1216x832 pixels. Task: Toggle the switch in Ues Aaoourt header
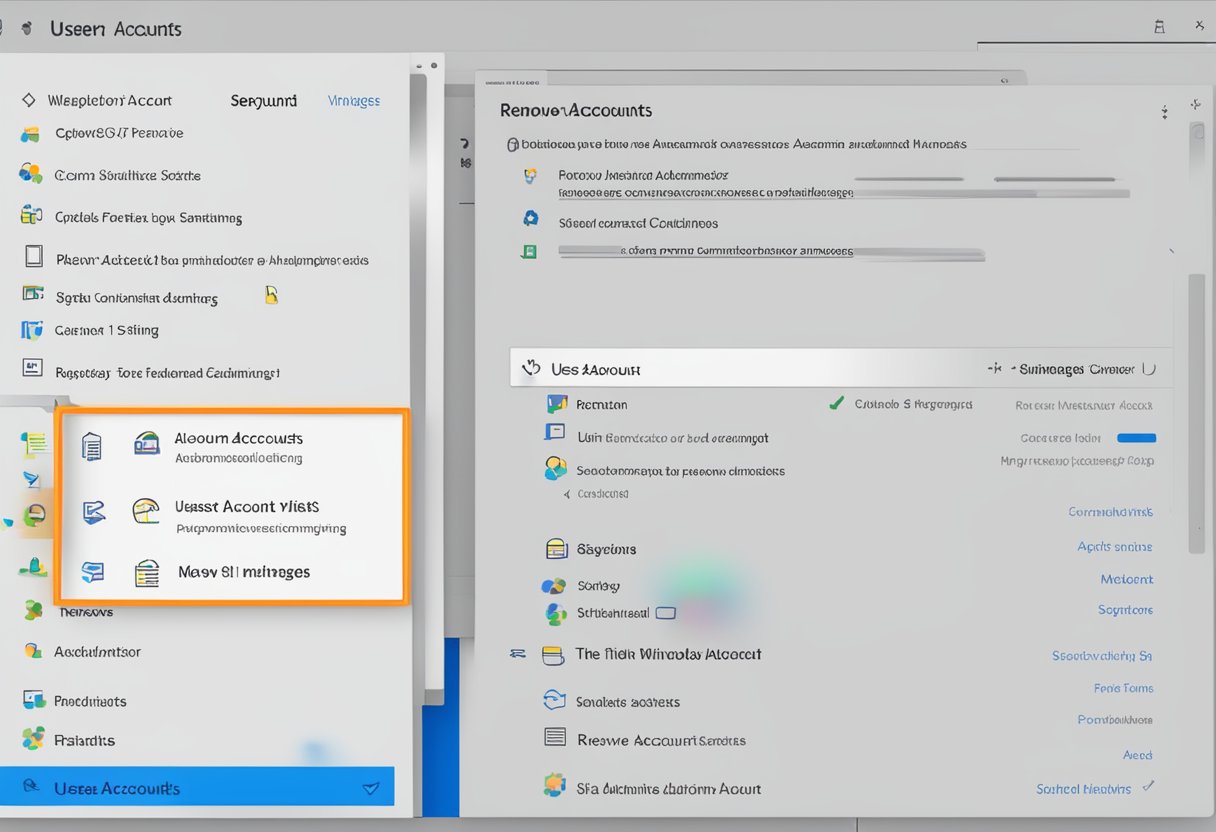1148,368
